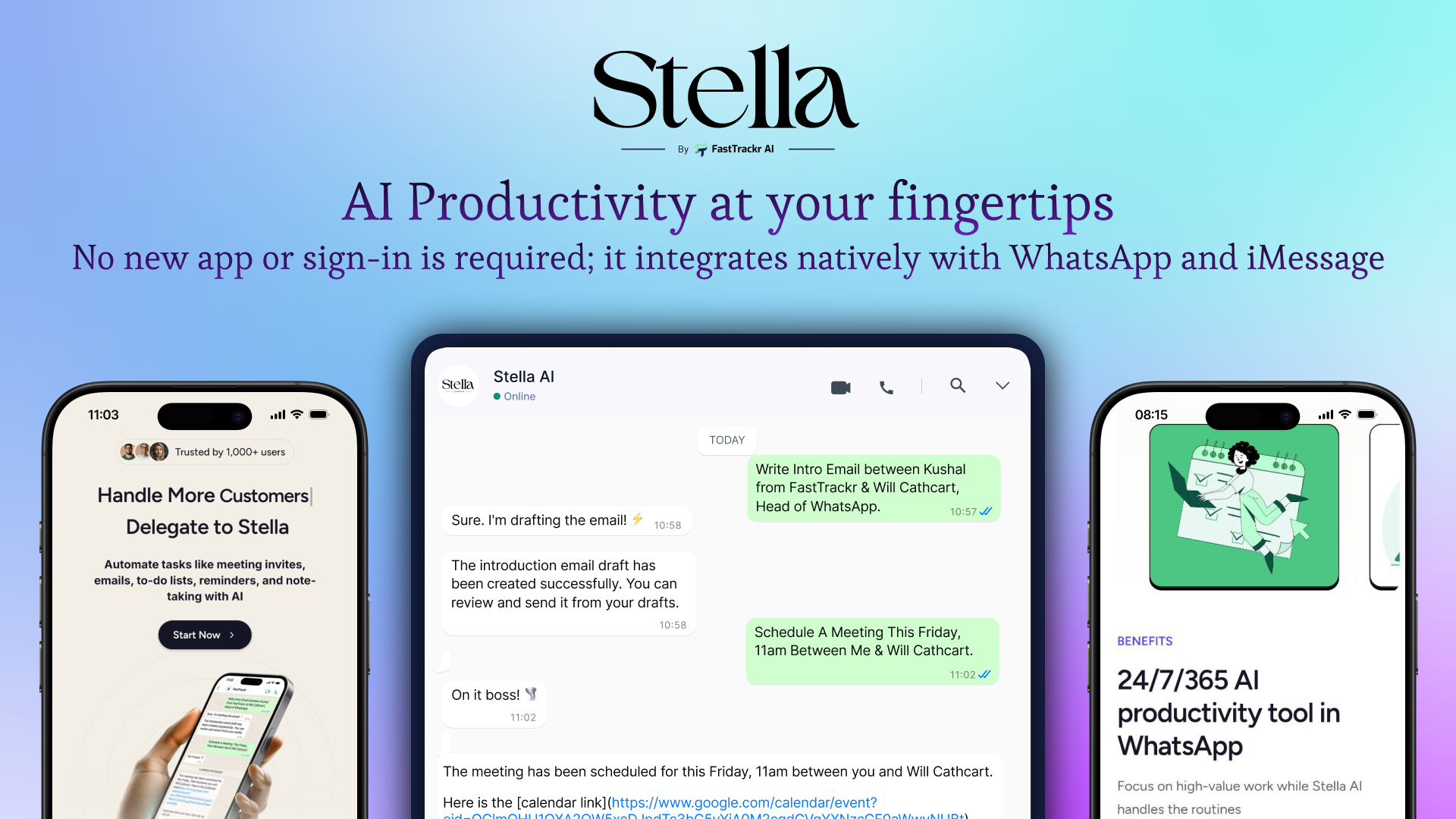Click the BENEFITS section label
This screenshot has width=1456, height=819.
point(1145,640)
